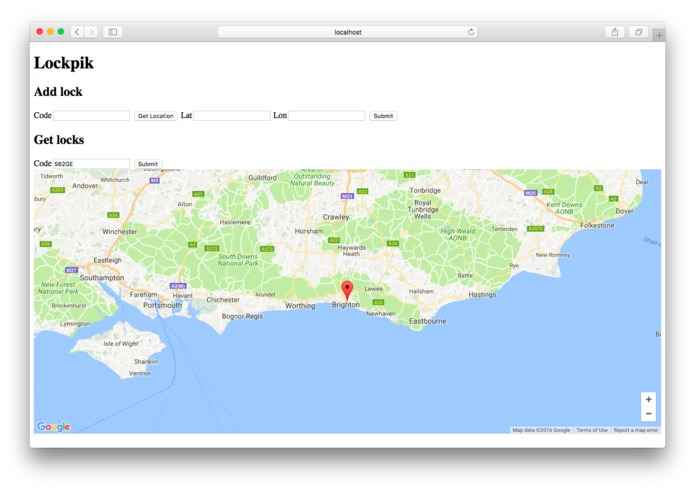Screen dimensions: 695x494
Task: Click the Dover label on map
Action: pyautogui.click(x=624, y=211)
